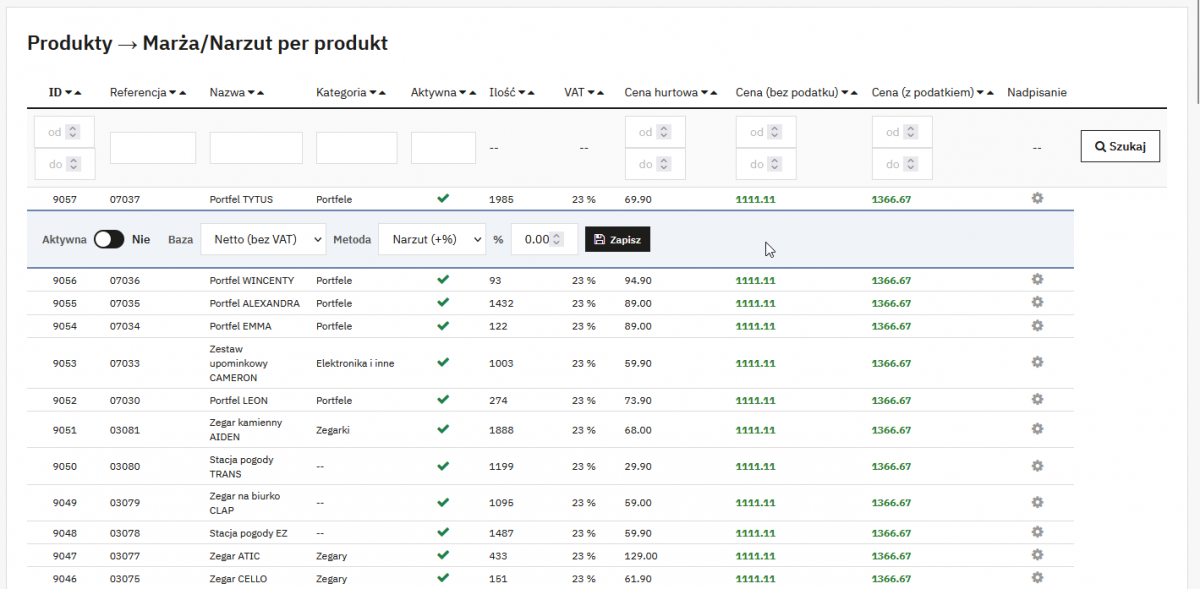Click the down sort arrow beside ID
The image size is (1200, 589).
(x=68, y=93)
